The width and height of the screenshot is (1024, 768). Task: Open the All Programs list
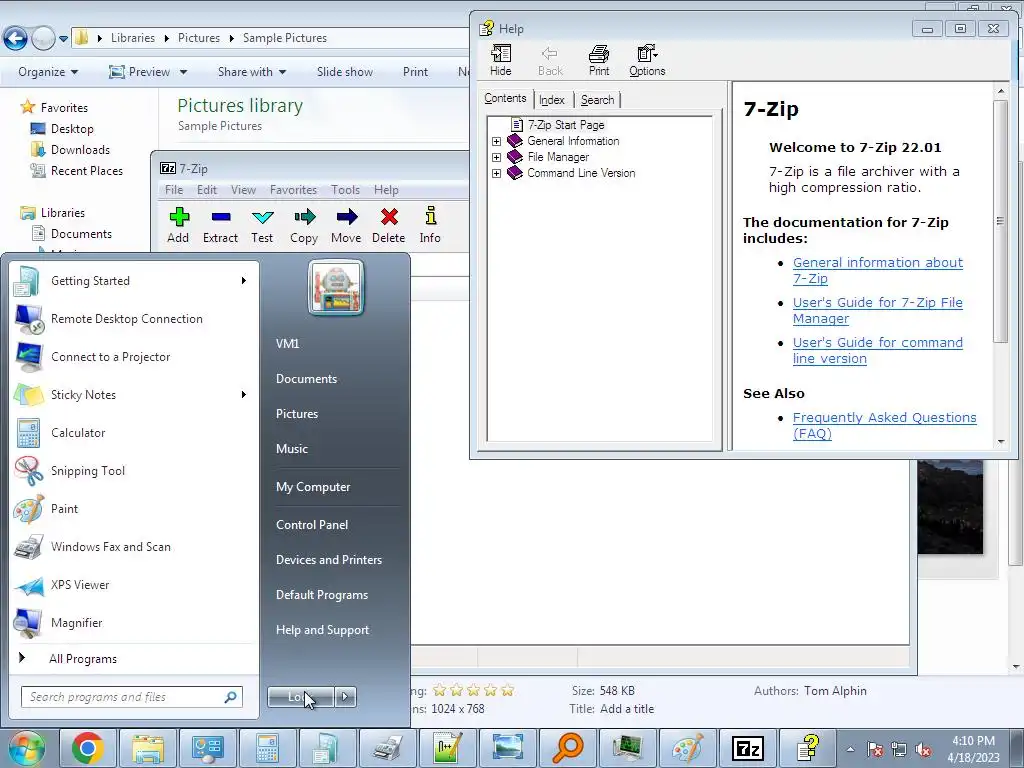point(82,659)
